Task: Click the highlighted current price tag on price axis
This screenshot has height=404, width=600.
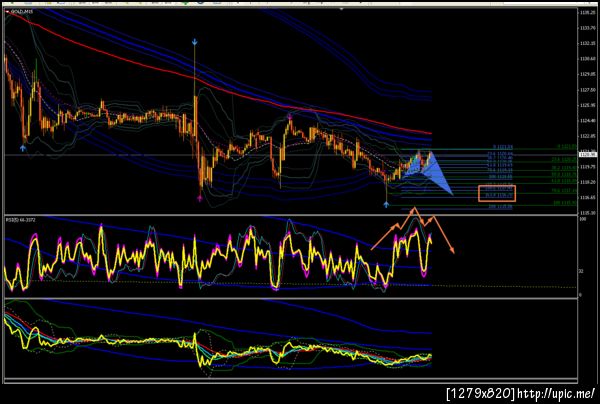Action: point(589,155)
